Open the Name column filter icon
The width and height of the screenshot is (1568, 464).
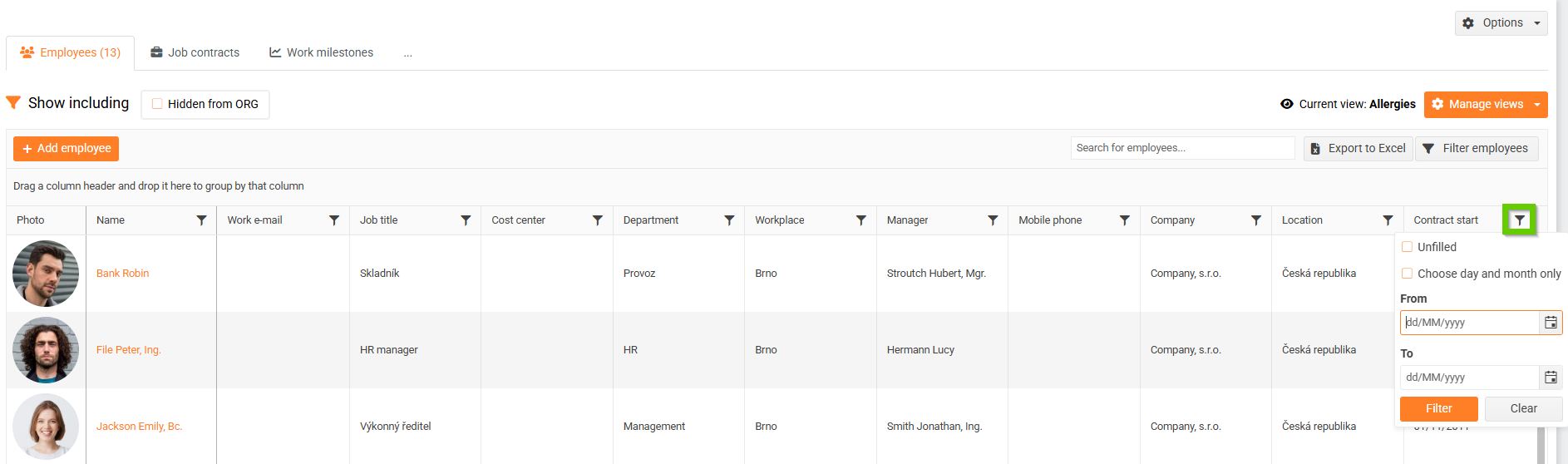click(201, 220)
